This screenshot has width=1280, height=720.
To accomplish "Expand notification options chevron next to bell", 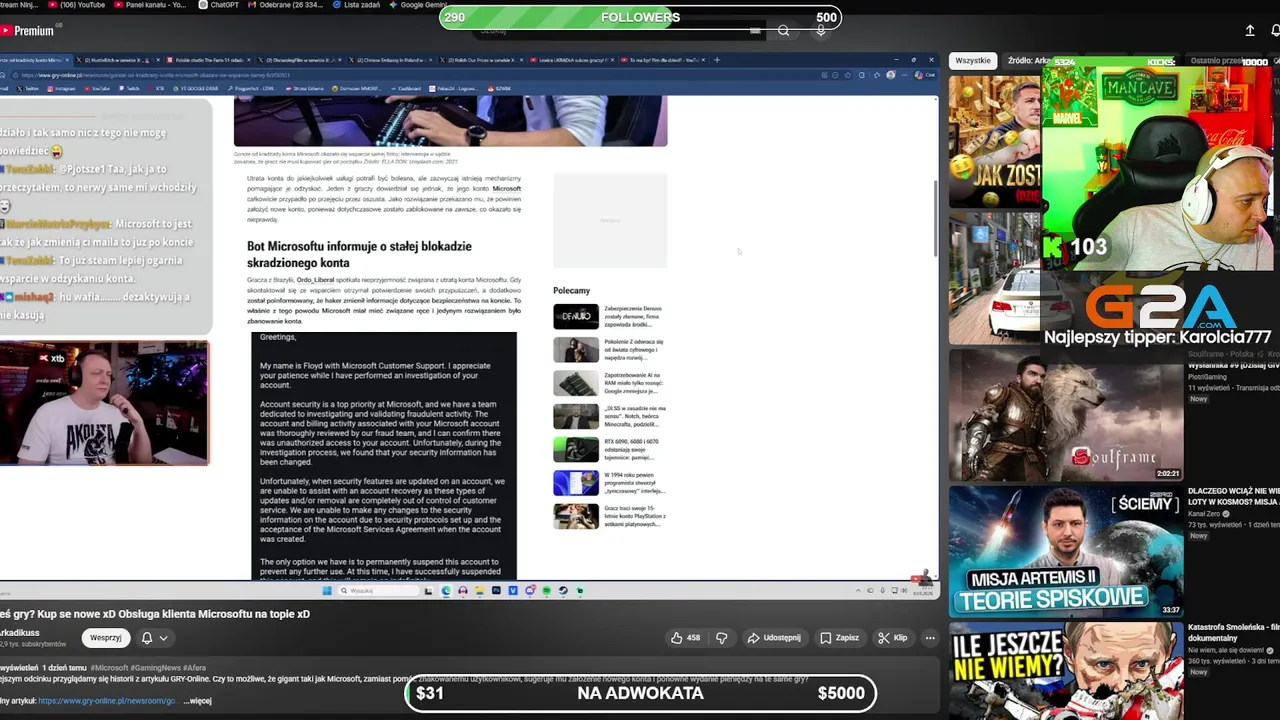I will (163, 637).
